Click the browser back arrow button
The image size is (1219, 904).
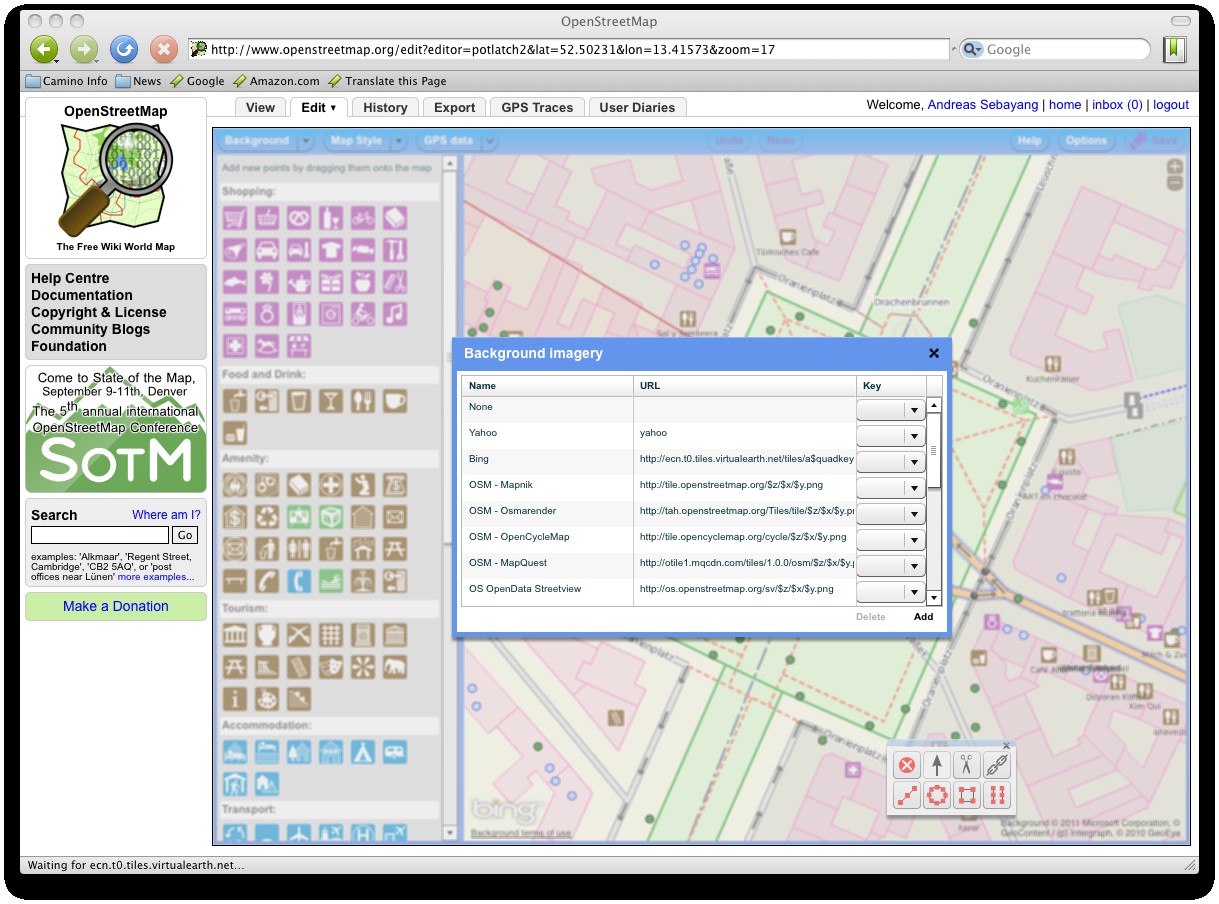[x=44, y=49]
